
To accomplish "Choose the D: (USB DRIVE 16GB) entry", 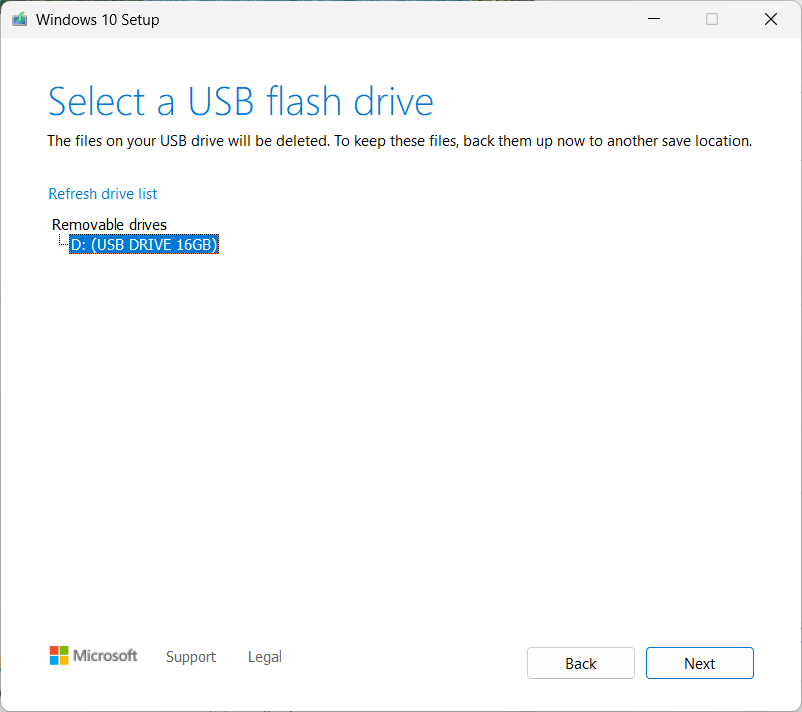I will [144, 244].
